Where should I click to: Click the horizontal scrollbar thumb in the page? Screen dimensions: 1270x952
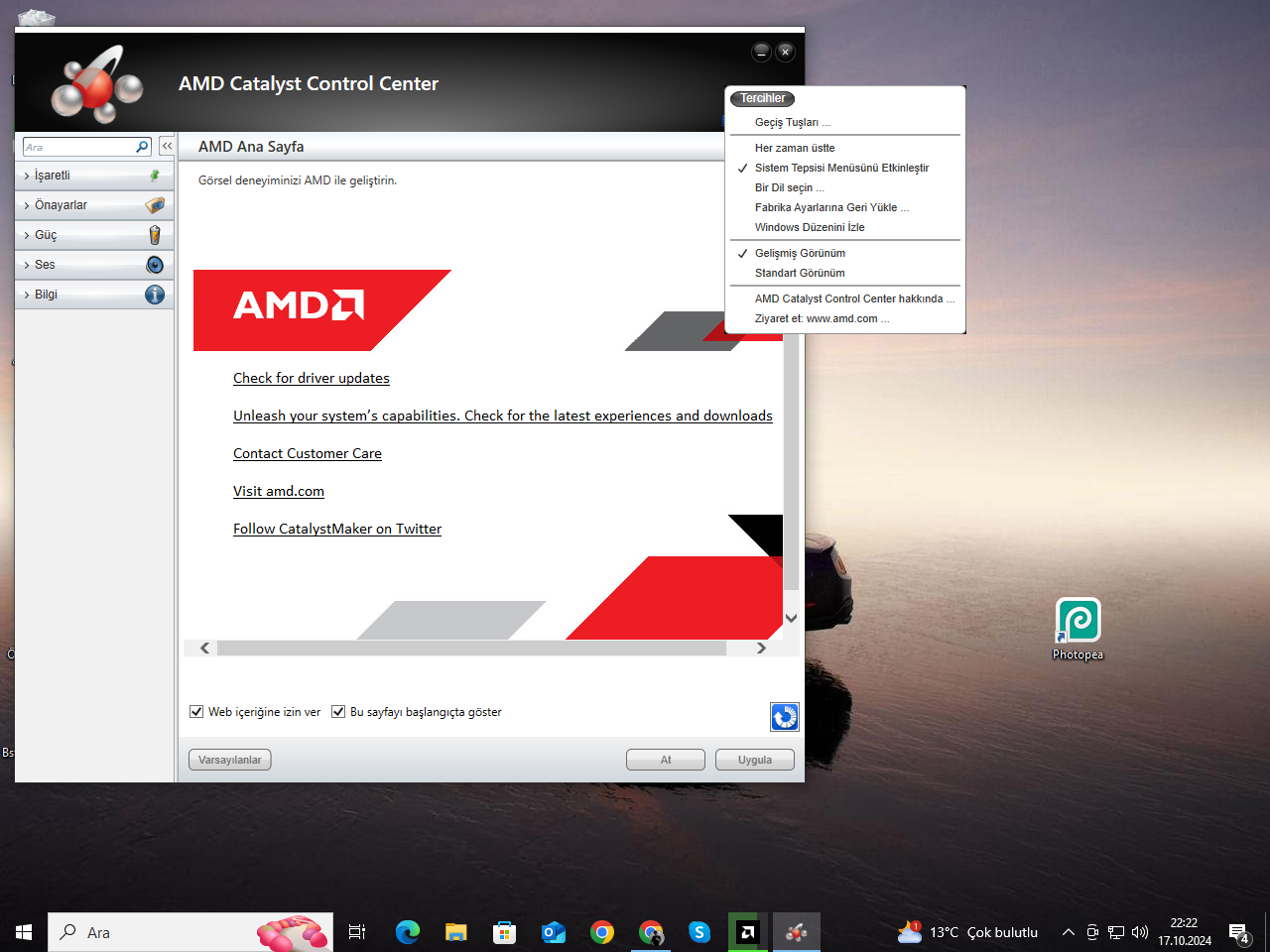tap(472, 648)
